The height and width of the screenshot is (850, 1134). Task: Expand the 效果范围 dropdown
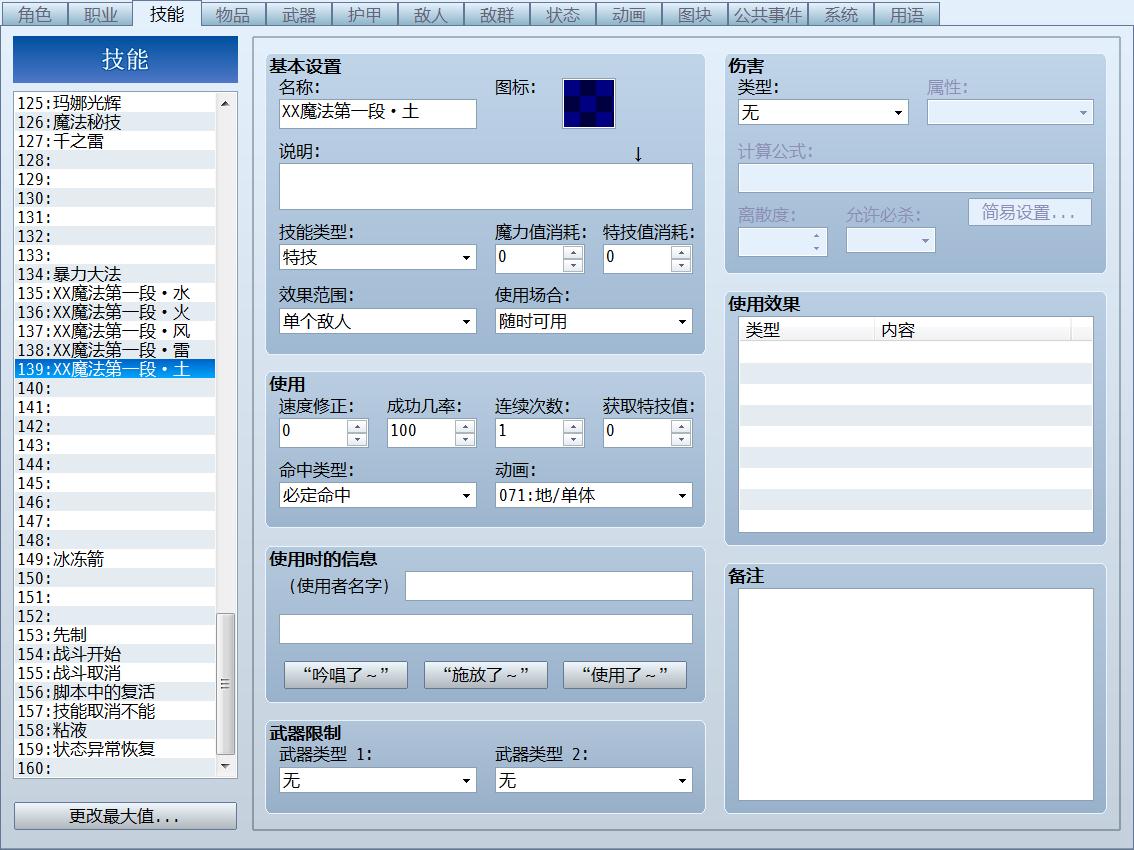[378, 321]
